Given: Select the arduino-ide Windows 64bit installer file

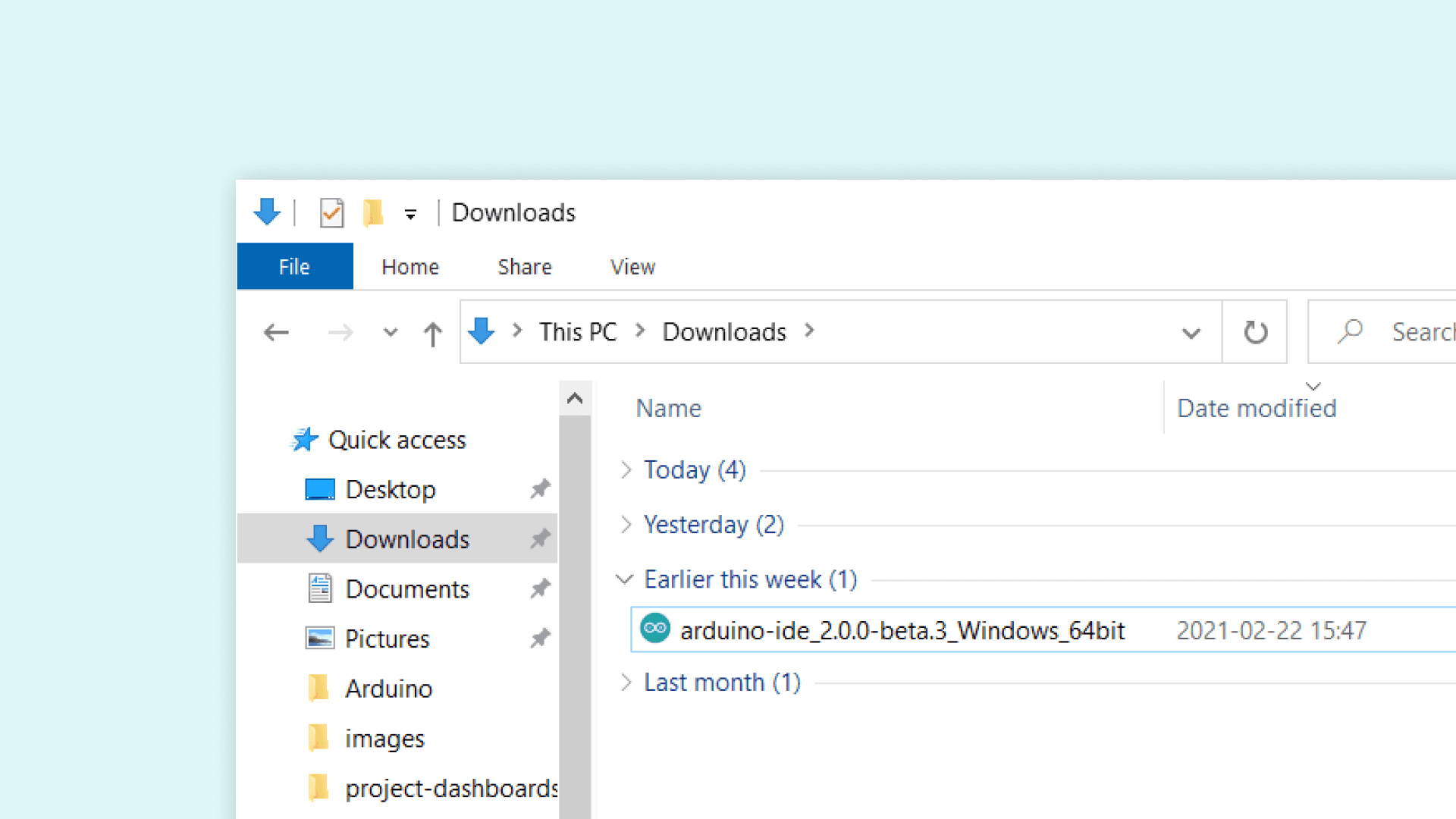Looking at the screenshot, I should point(901,630).
